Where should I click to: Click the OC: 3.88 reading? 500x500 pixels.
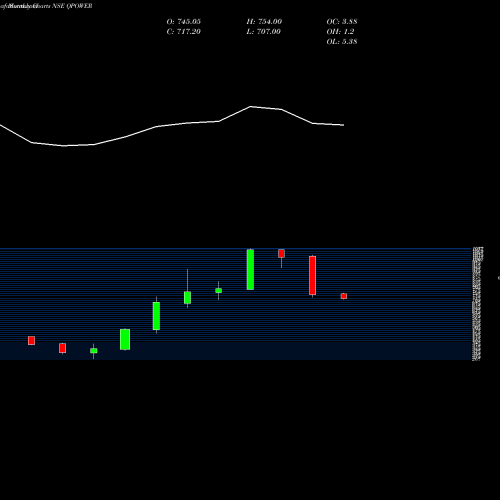pyautogui.click(x=342, y=22)
